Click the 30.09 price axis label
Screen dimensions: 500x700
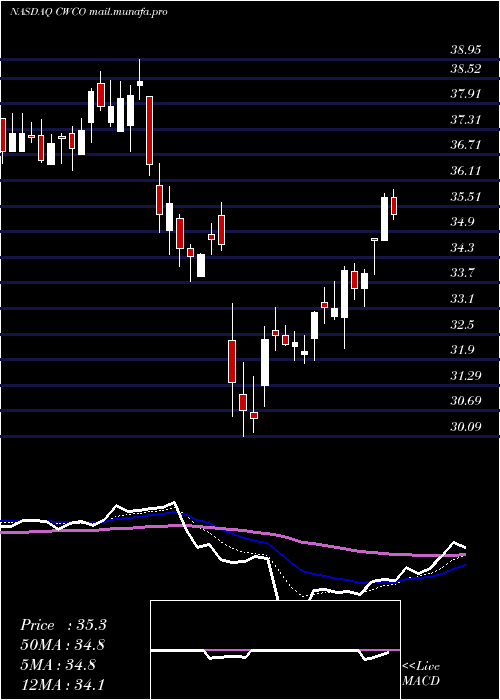[465, 427]
